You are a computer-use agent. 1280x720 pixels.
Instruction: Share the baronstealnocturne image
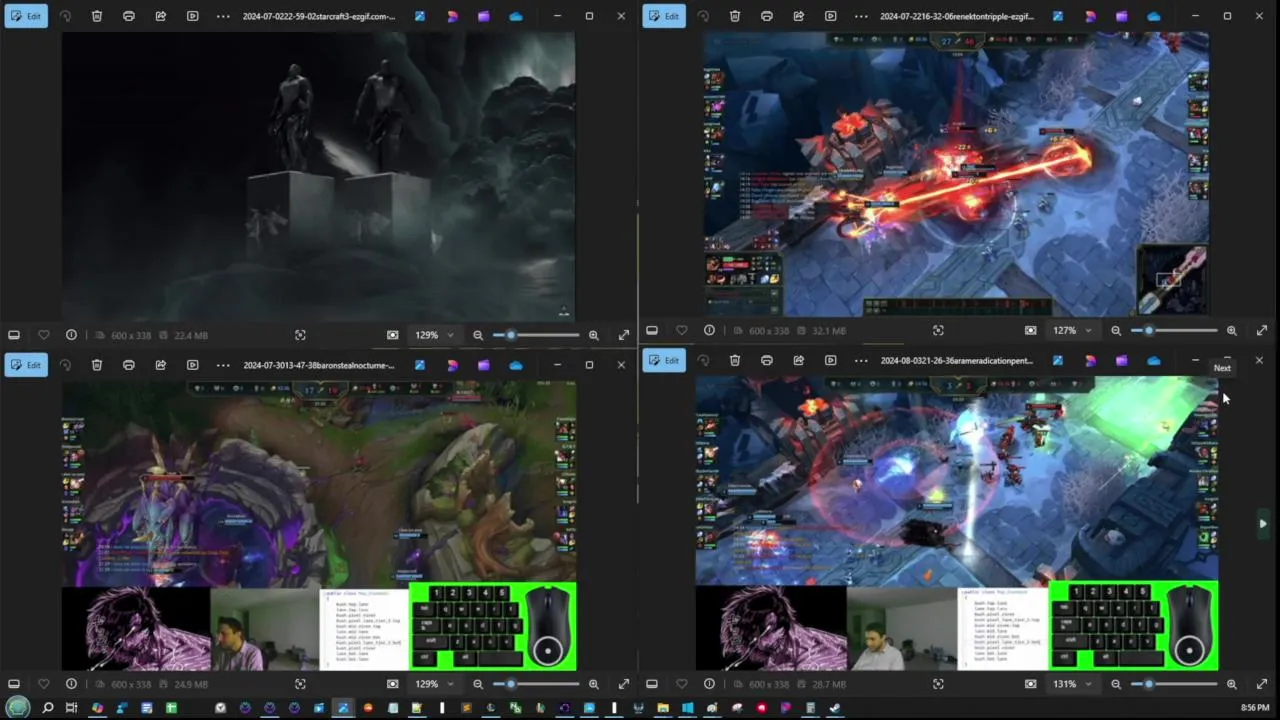[161, 365]
